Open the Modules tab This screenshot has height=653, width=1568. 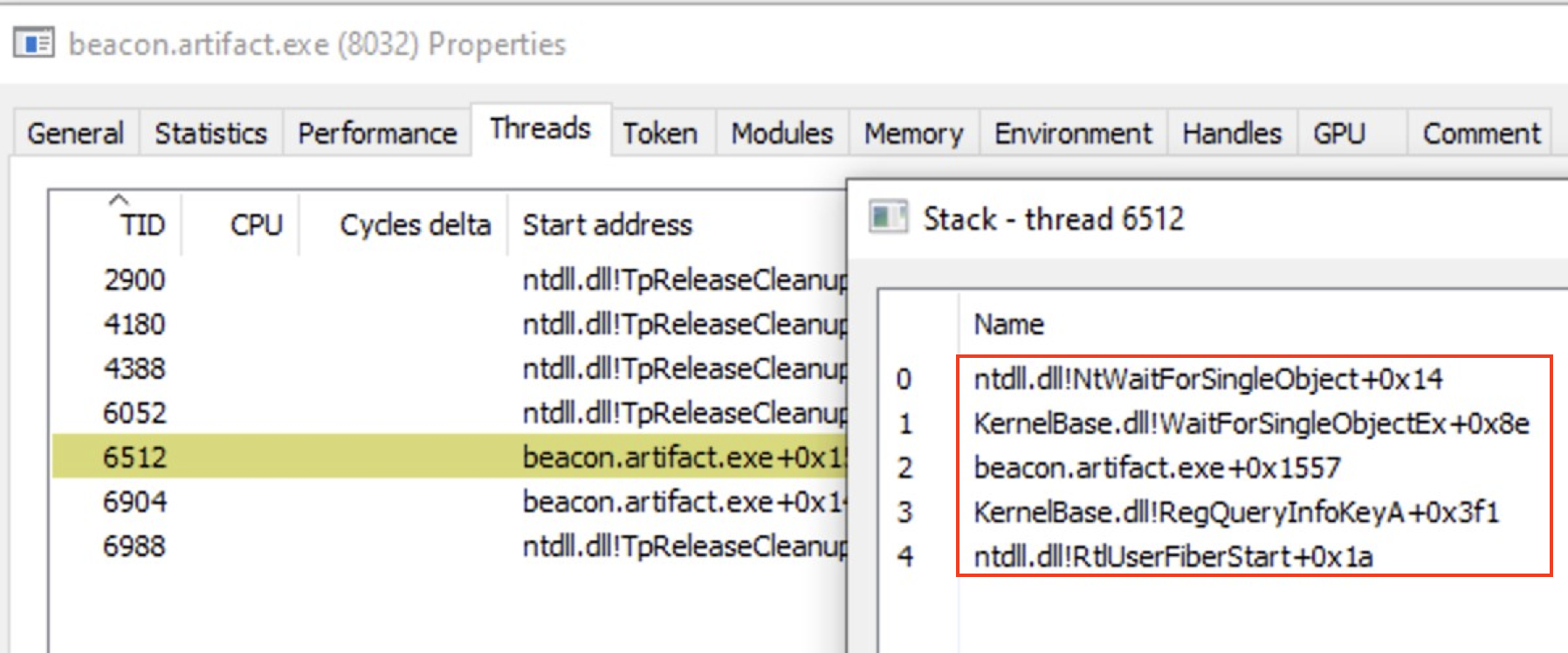click(x=780, y=133)
